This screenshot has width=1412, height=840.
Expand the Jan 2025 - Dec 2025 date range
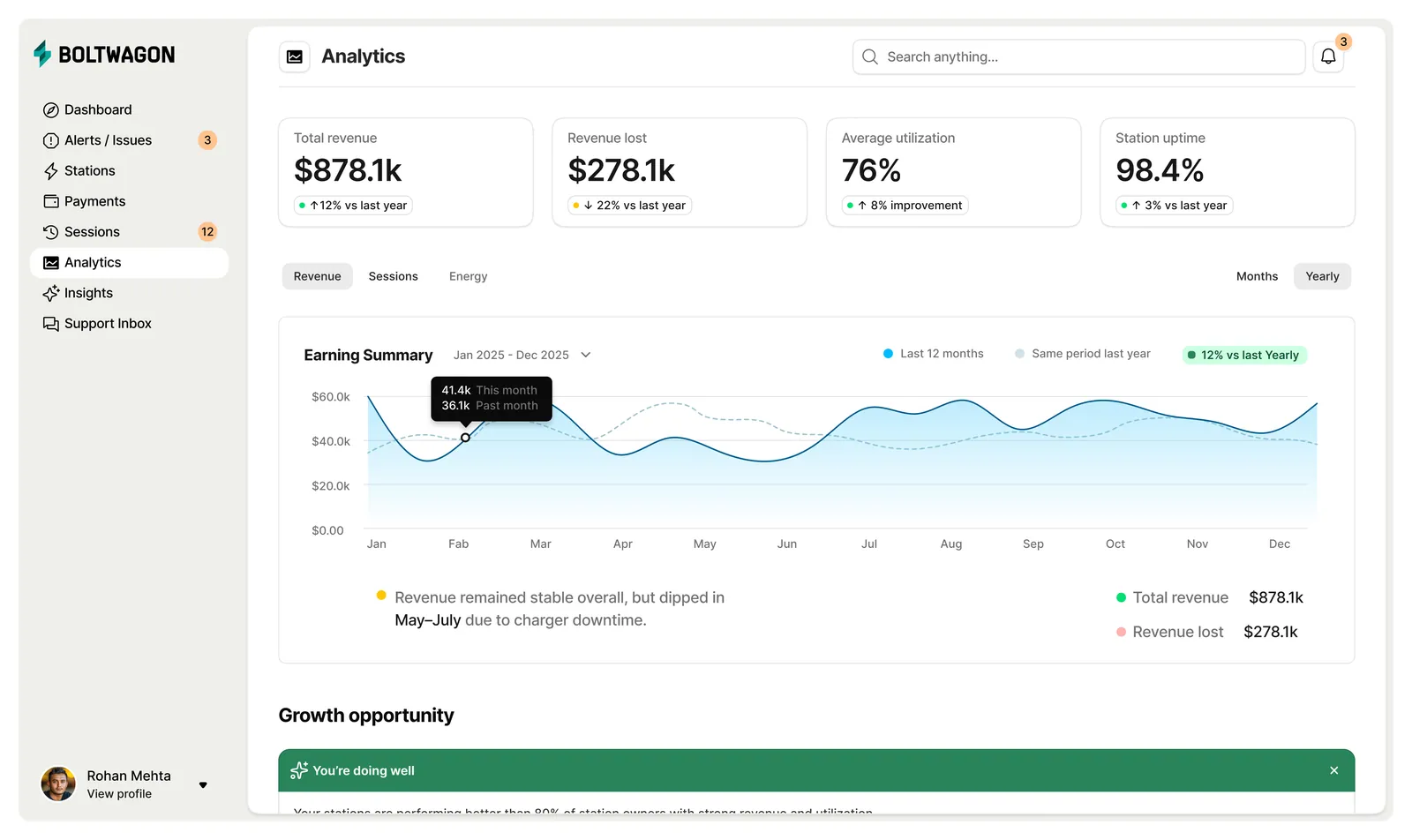(x=522, y=355)
